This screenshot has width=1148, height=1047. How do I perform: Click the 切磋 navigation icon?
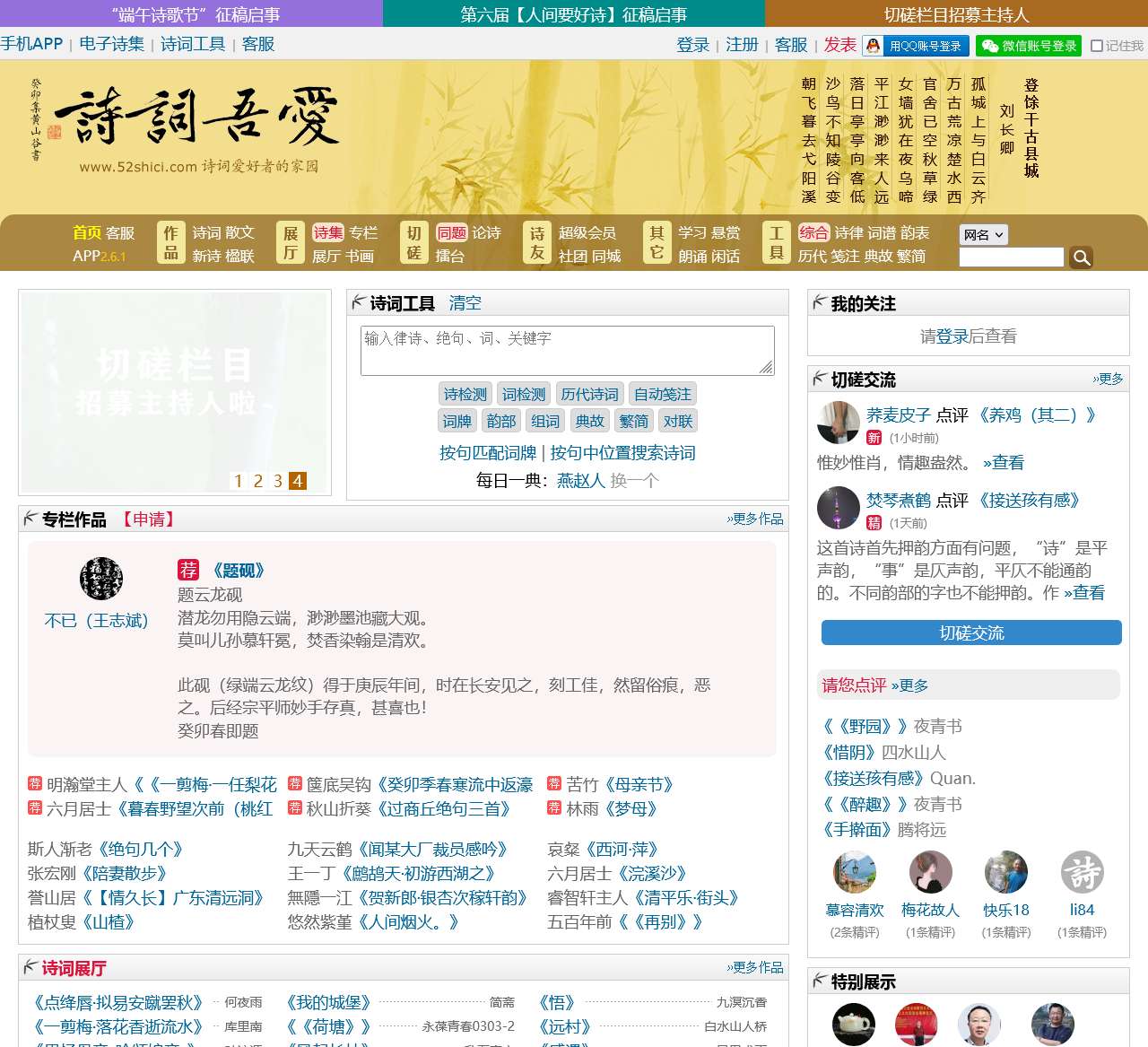pos(413,242)
